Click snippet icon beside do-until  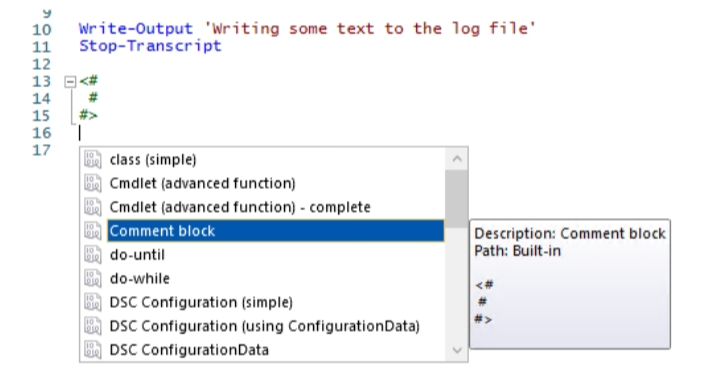(93, 254)
